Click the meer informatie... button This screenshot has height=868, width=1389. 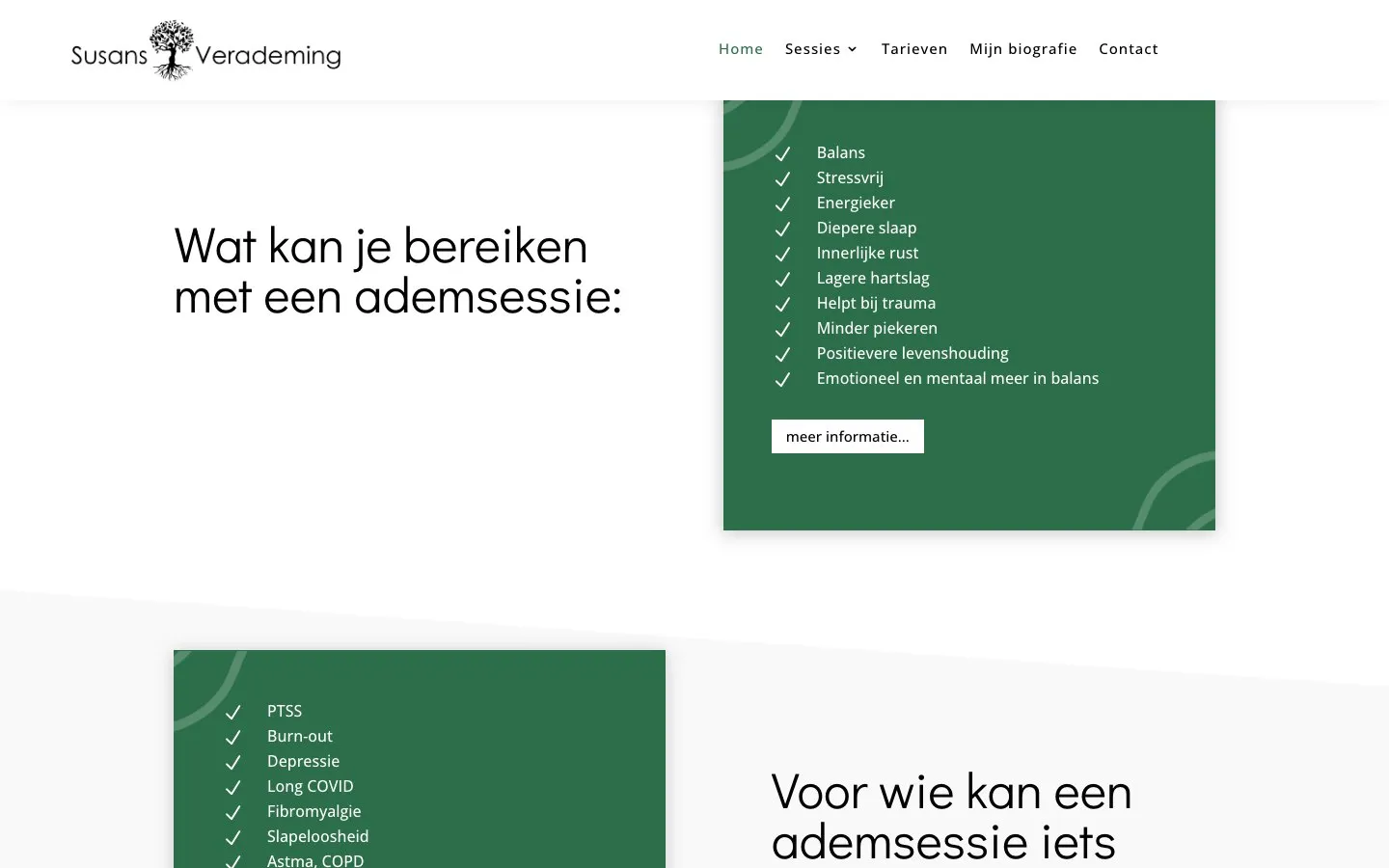pos(848,436)
